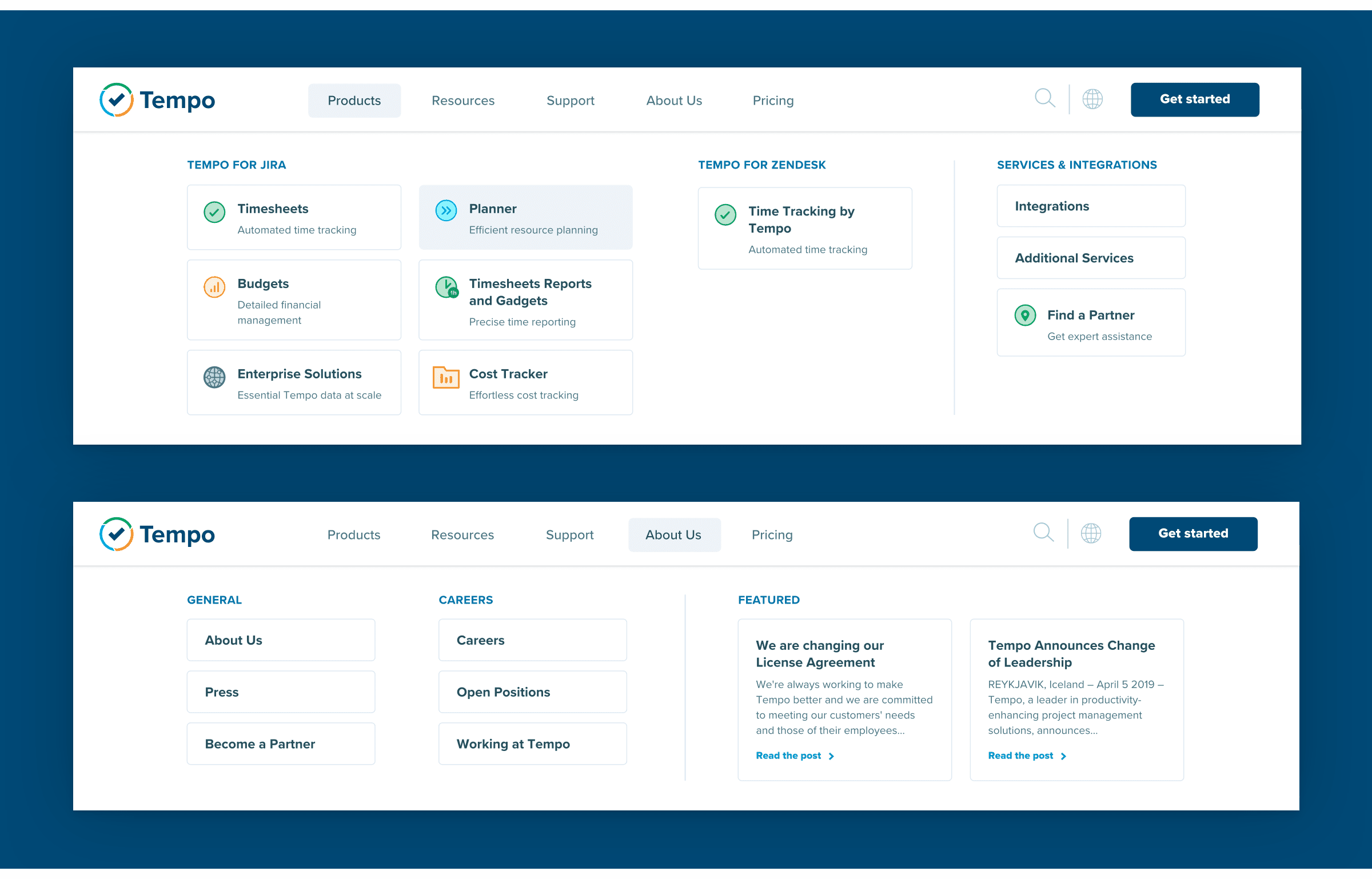Open Pricing in the top navbar
The width and height of the screenshot is (1372, 879).
(773, 101)
